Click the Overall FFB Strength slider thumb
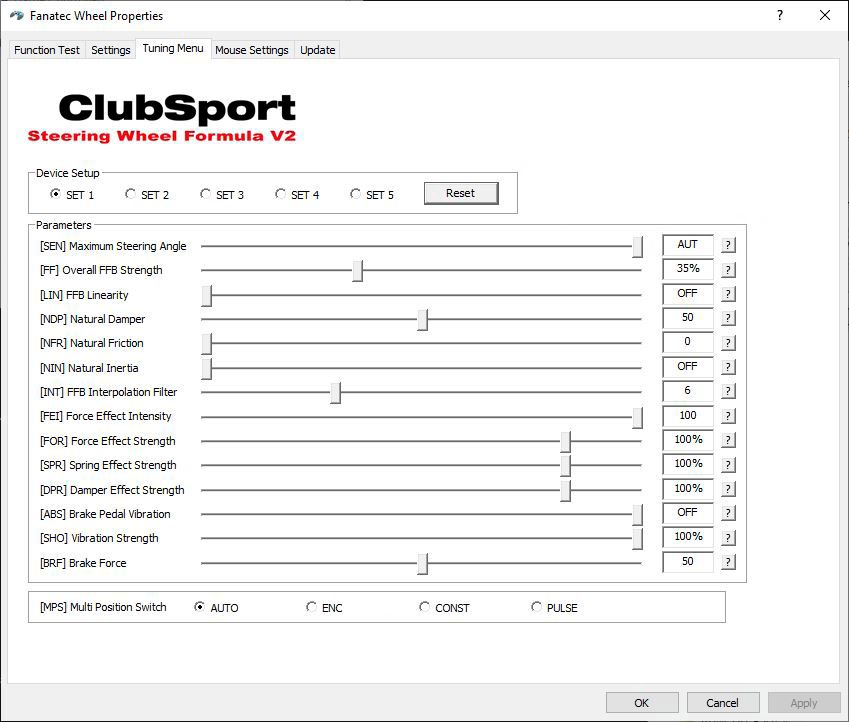Screen dimensions: 849x722 pos(357,270)
